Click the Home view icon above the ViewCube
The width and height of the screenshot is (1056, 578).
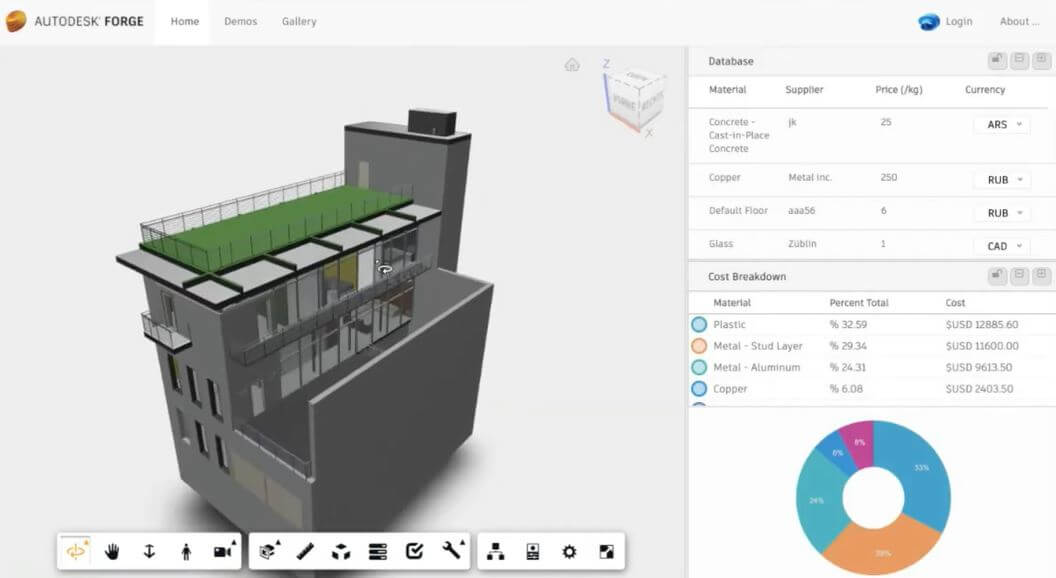(571, 64)
